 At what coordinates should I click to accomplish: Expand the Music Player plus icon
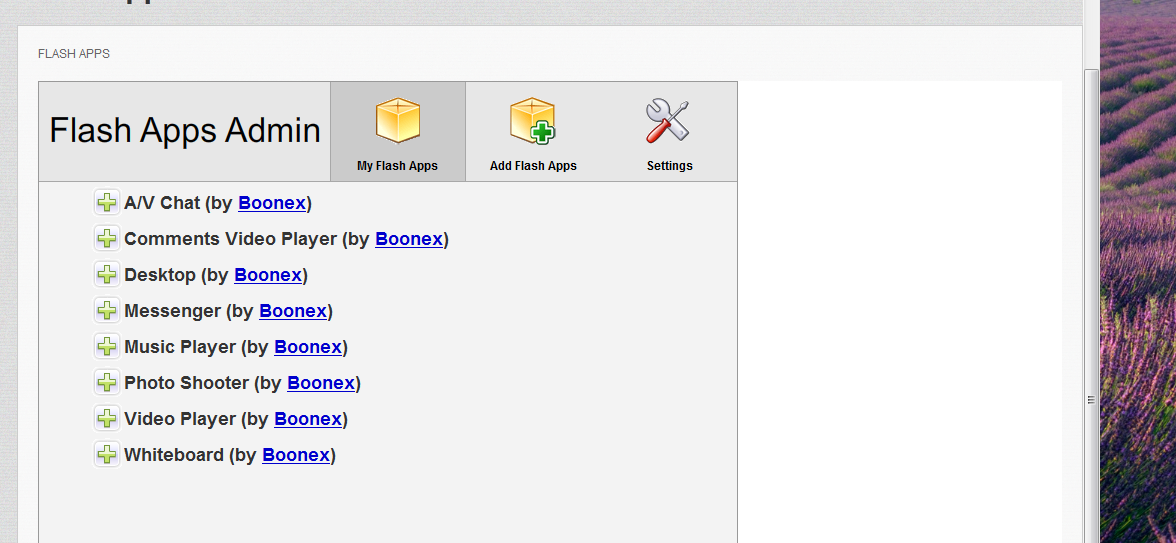pos(106,347)
